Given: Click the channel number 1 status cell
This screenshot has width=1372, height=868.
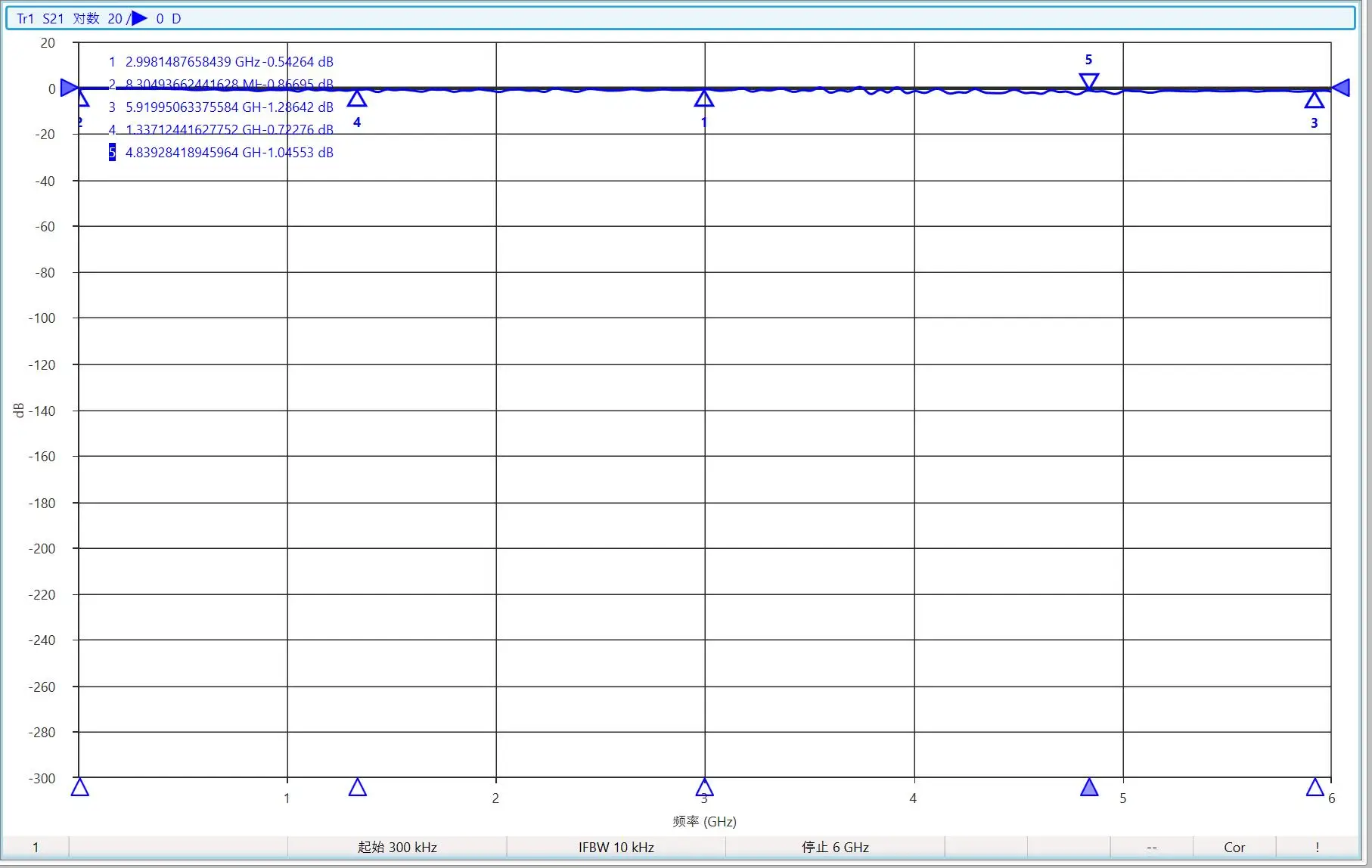Looking at the screenshot, I should click(x=36, y=847).
